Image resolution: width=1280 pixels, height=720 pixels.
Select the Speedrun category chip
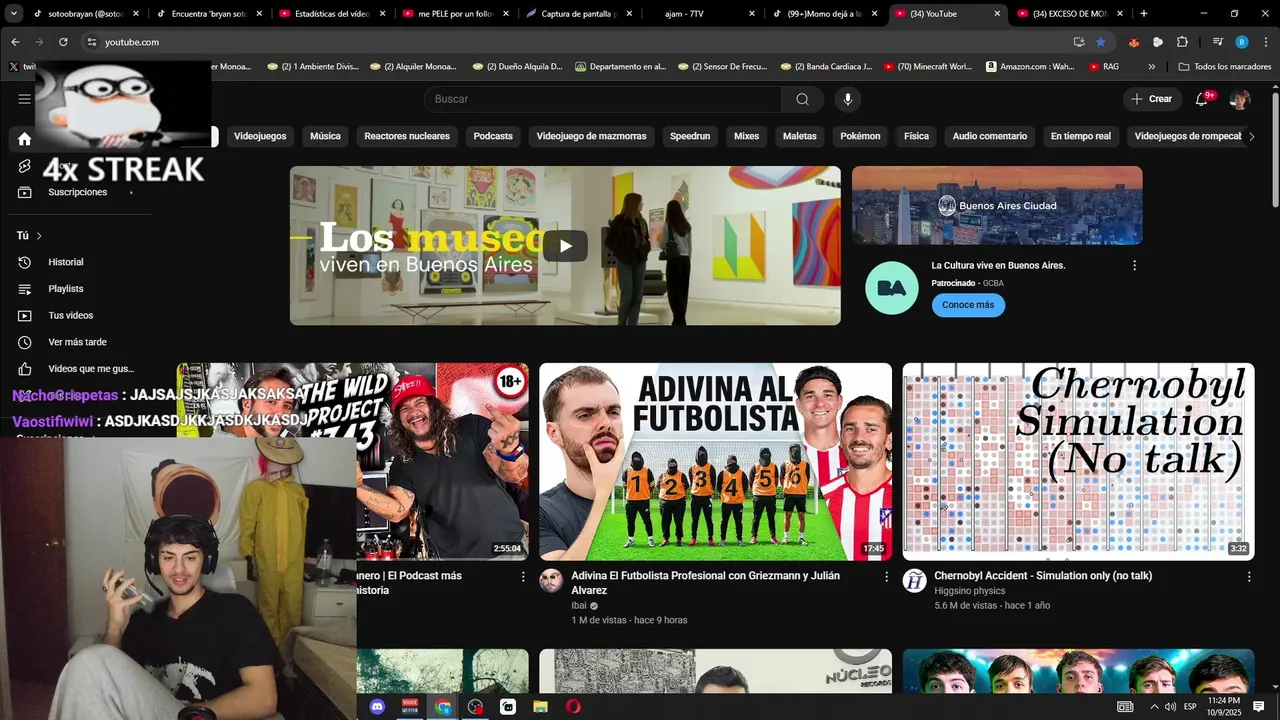pos(690,136)
